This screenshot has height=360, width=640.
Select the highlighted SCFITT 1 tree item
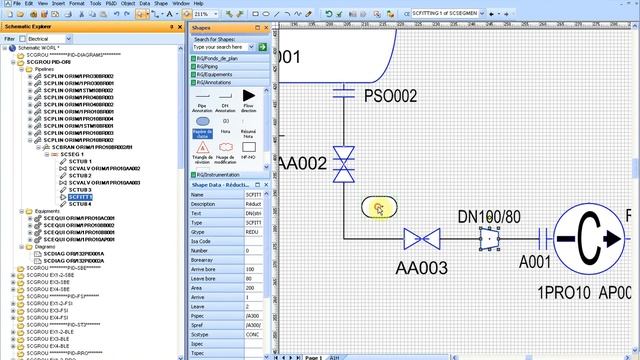click(80, 197)
